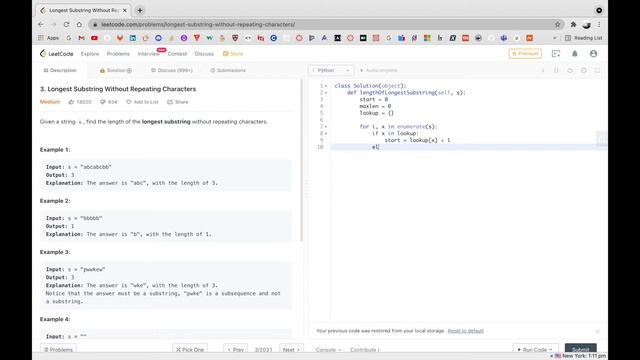This screenshot has width=640, height=360.
Task: Click the Contribute link
Action: pyautogui.click(x=364, y=350)
